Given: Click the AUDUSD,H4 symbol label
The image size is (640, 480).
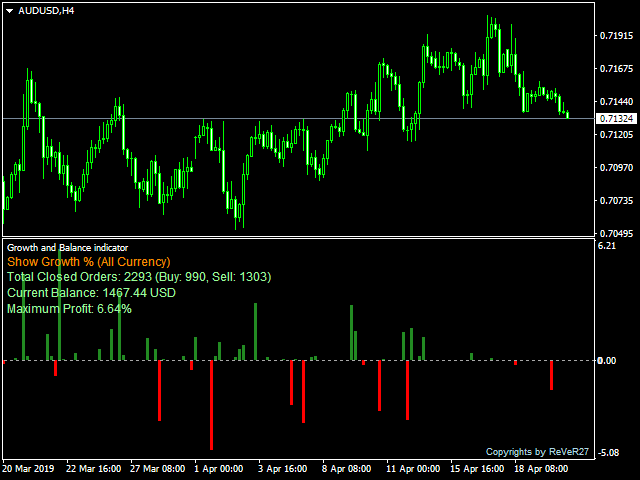Looking at the screenshot, I should tap(46, 11).
